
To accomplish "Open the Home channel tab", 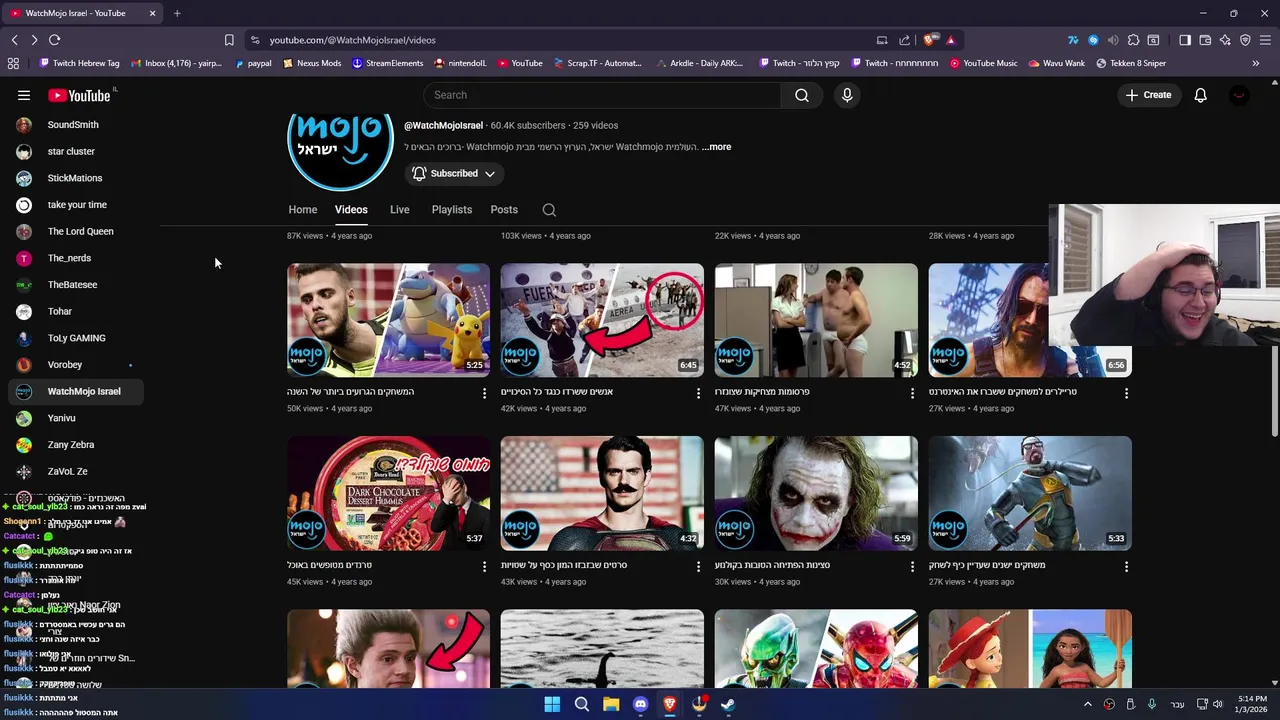I will [x=303, y=210].
